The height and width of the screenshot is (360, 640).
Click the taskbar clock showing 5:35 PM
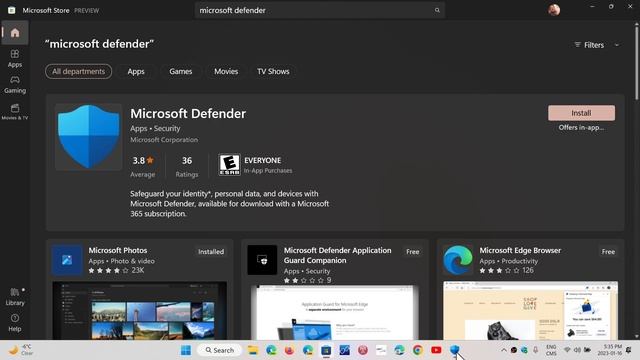[610, 350]
